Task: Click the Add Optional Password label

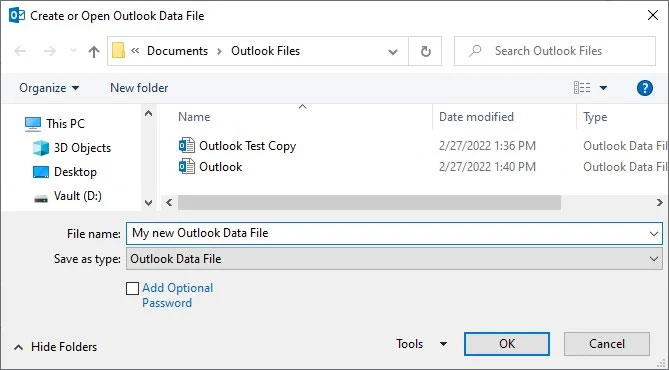Action: 177,295
